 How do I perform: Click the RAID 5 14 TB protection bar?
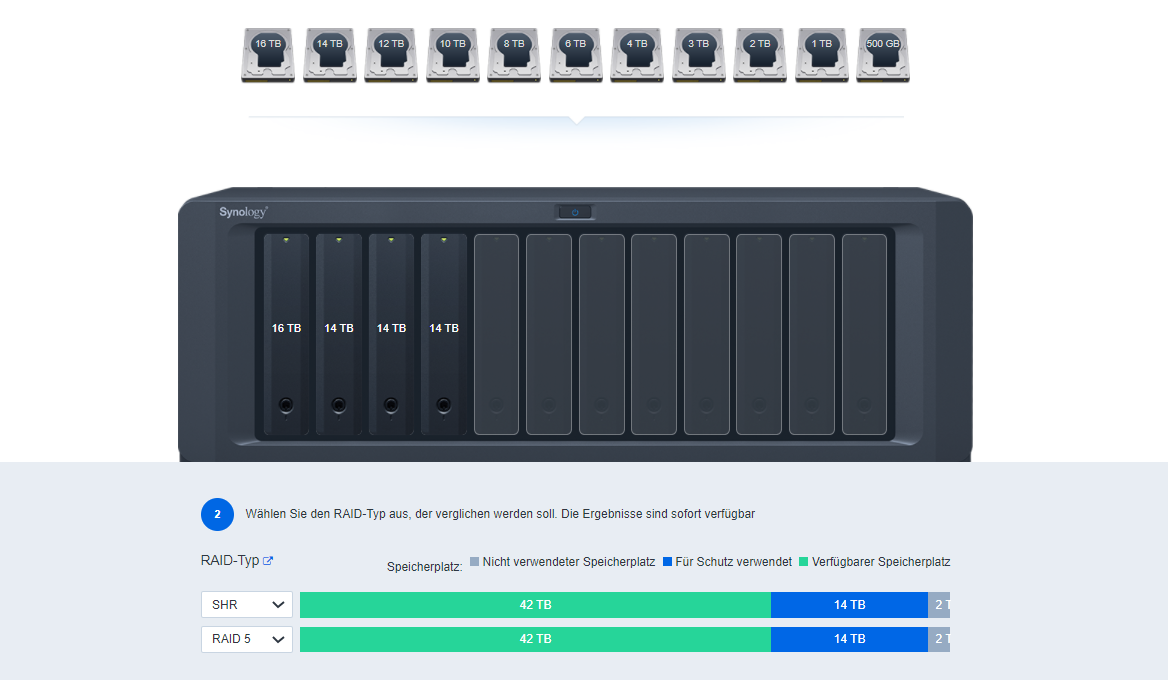click(849, 639)
